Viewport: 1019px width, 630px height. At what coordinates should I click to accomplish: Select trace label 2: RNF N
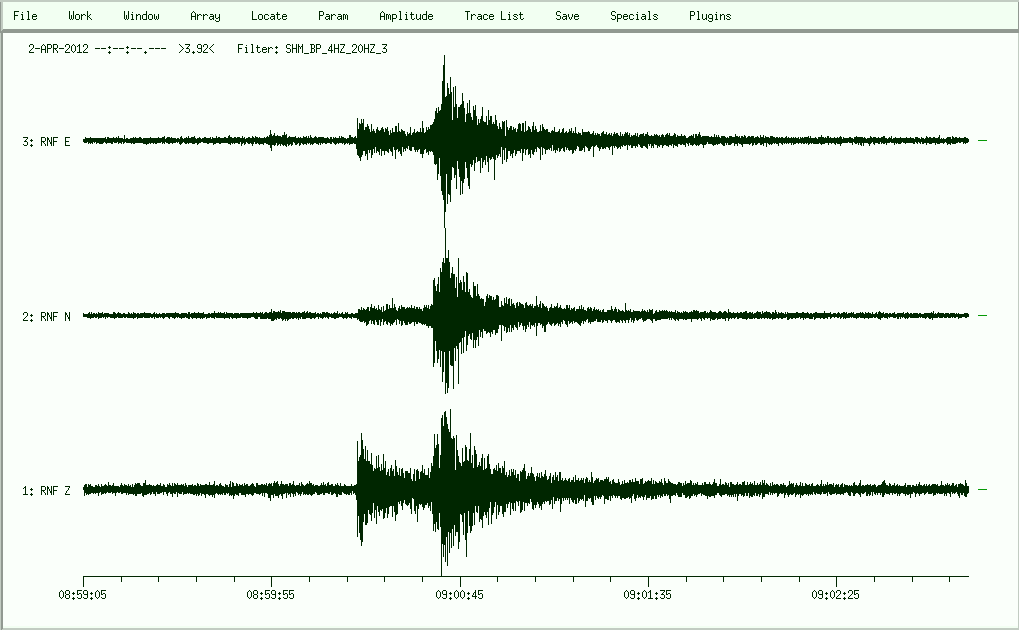click(46, 317)
